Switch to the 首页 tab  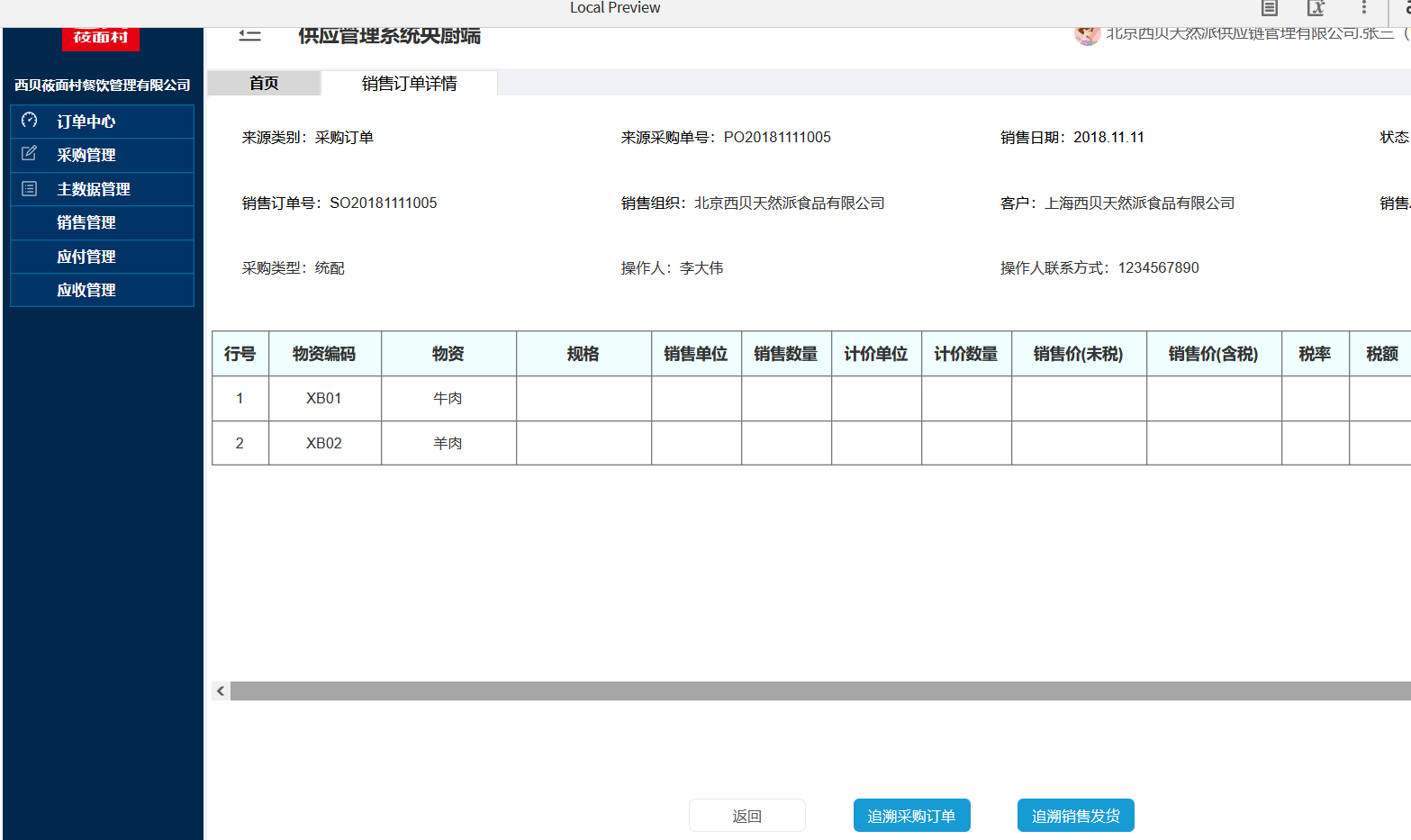pyautogui.click(x=264, y=83)
